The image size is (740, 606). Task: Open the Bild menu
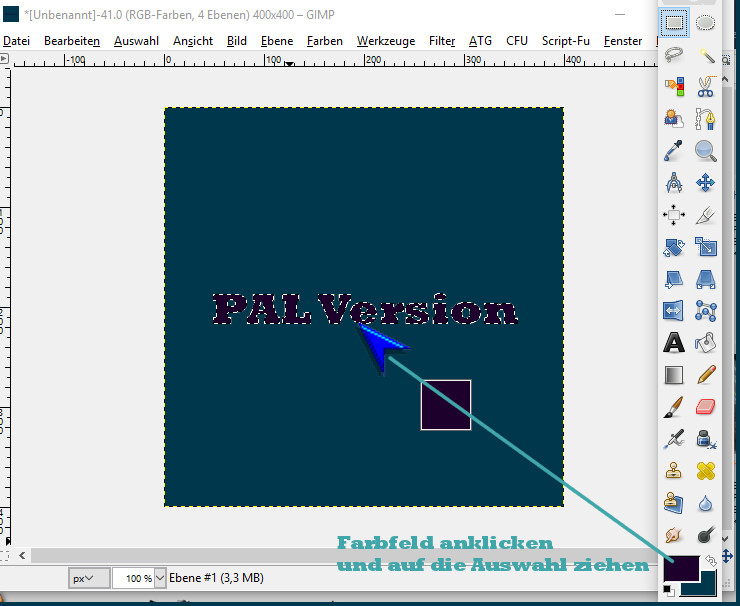click(x=236, y=41)
